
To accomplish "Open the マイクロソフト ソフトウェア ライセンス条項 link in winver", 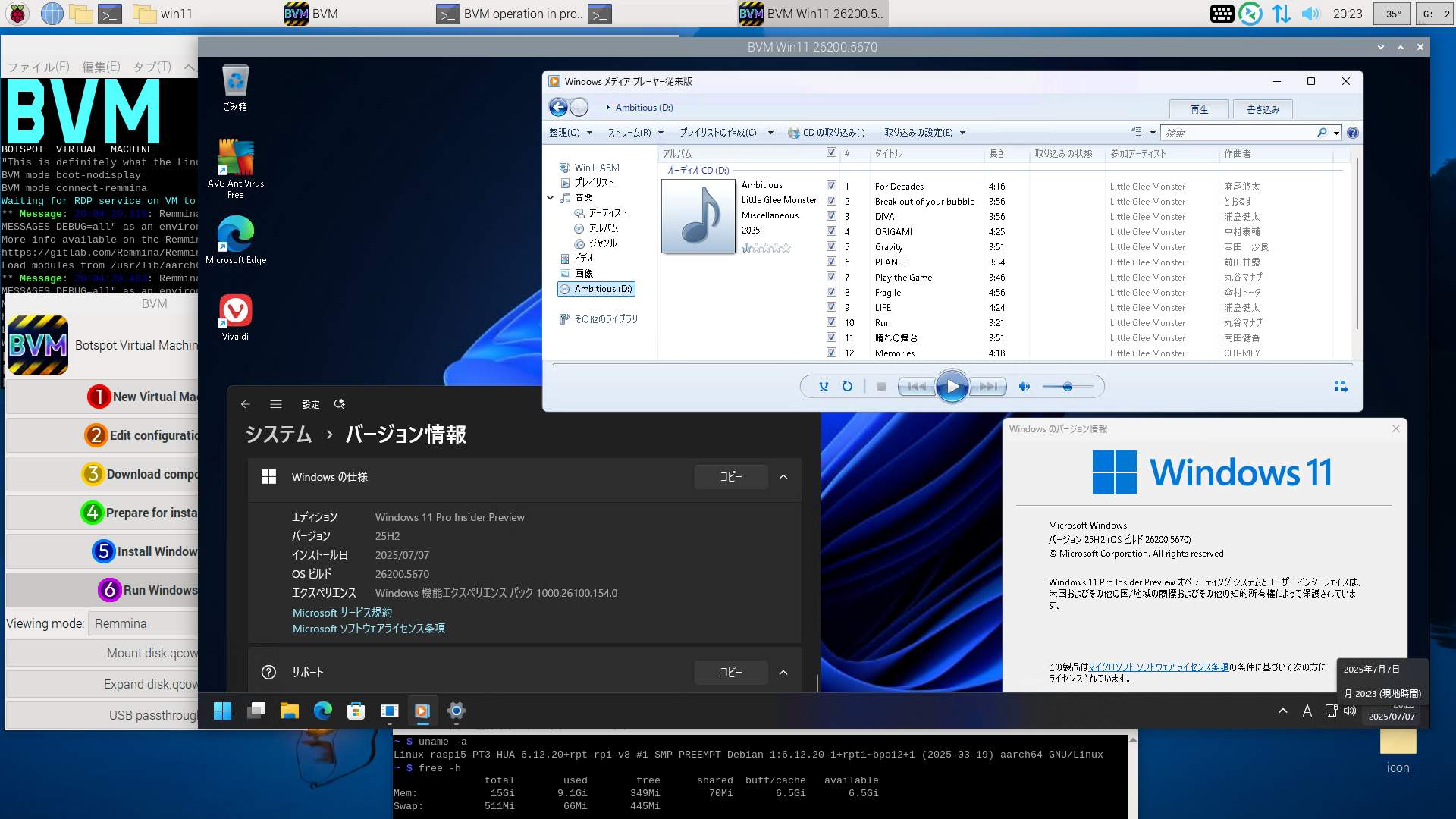I will coord(1158,667).
